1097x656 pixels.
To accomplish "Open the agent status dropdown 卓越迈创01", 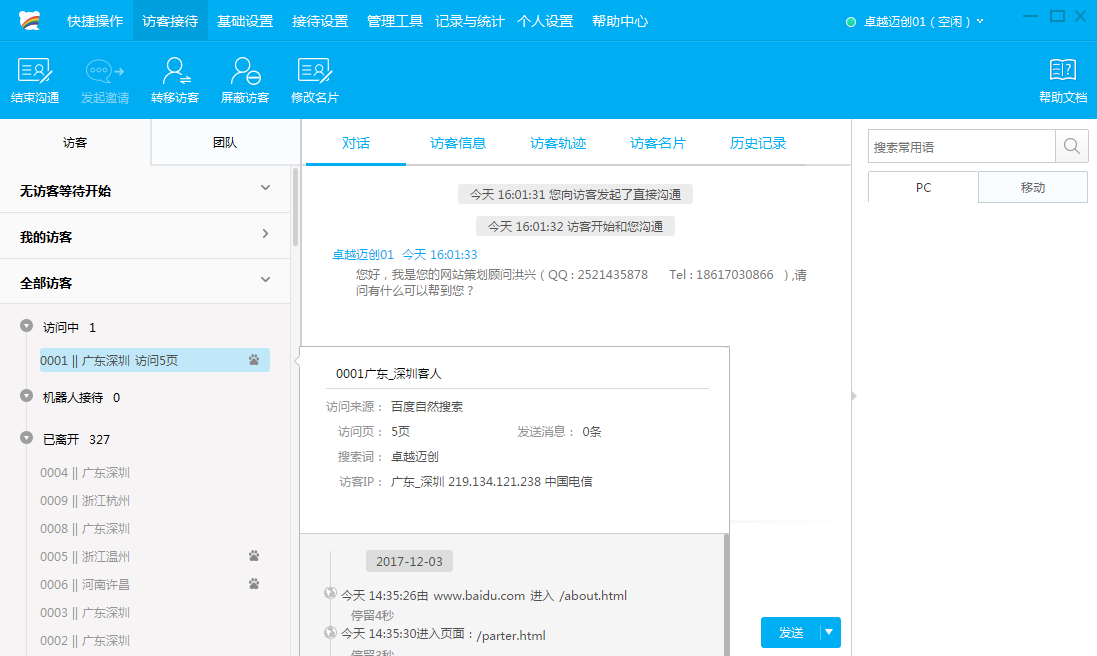I will click(x=980, y=21).
